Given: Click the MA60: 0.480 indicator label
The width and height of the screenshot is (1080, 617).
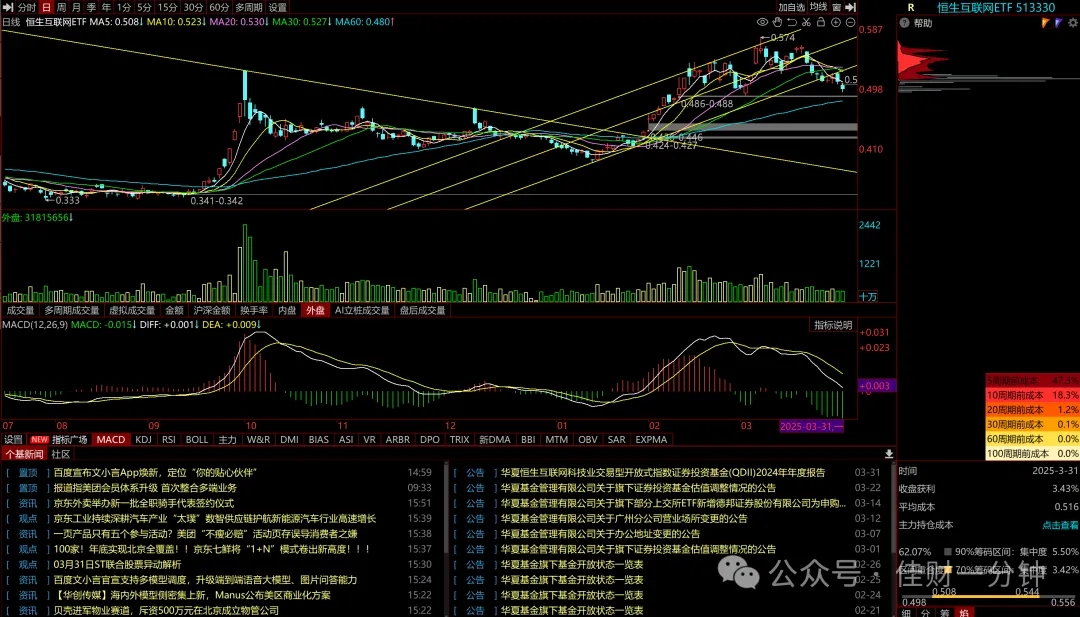Looking at the screenshot, I should (364, 22).
